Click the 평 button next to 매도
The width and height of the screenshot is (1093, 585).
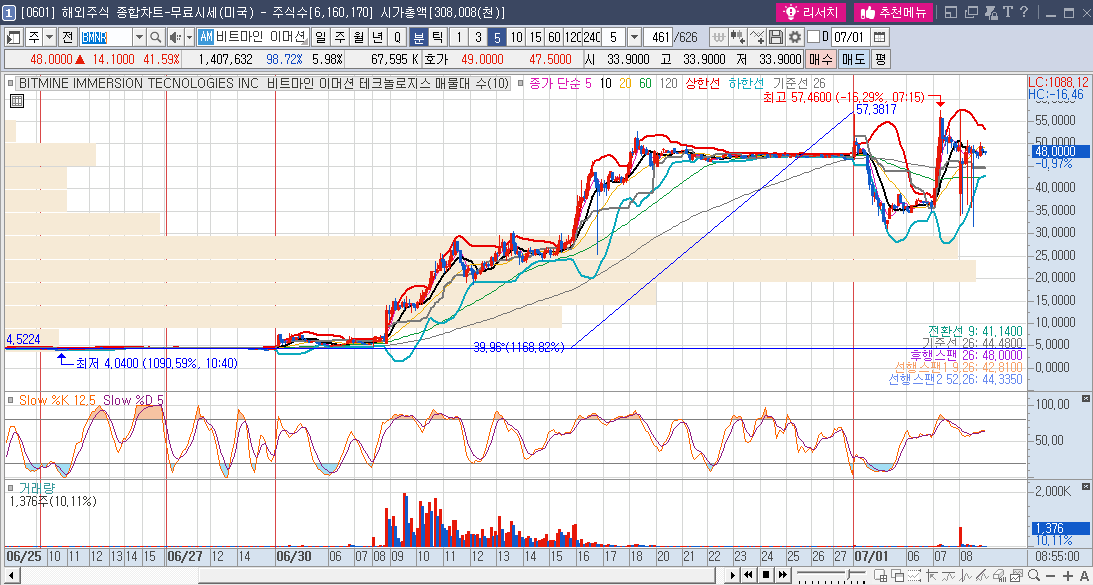point(880,59)
